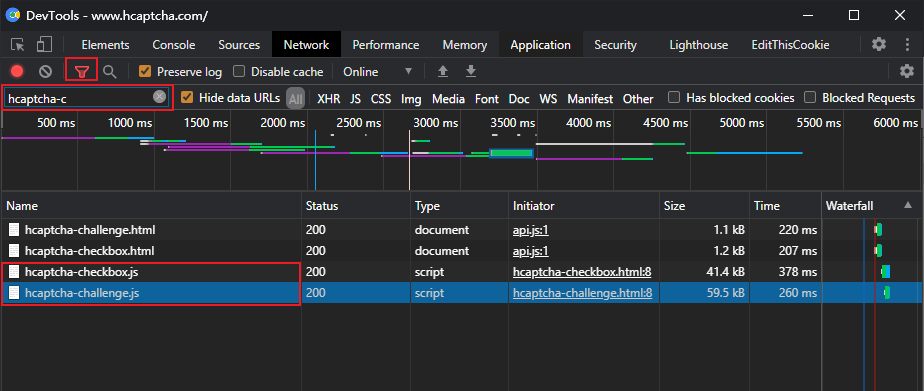924x391 pixels.
Task: Open Network settings gear icon
Action: pyautogui.click(x=907, y=72)
